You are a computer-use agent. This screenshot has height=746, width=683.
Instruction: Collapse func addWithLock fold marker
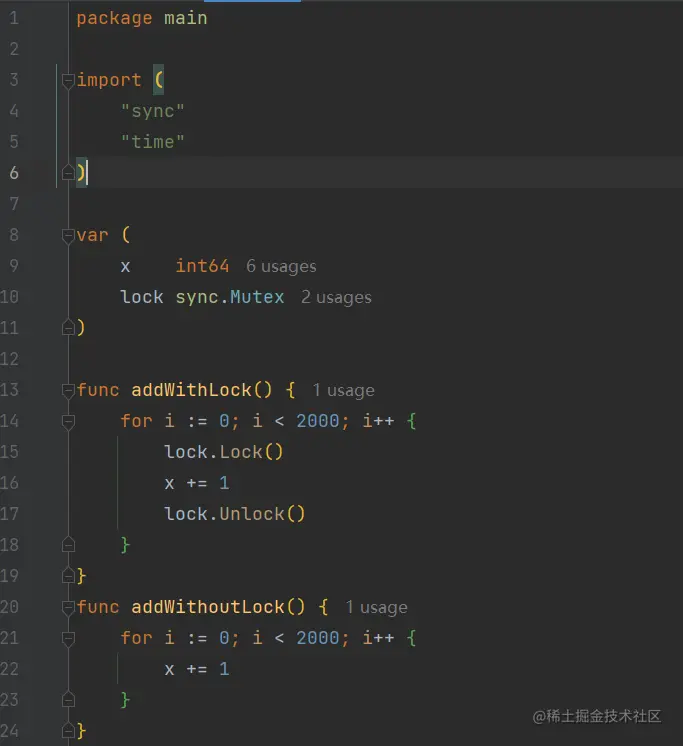tap(68, 391)
